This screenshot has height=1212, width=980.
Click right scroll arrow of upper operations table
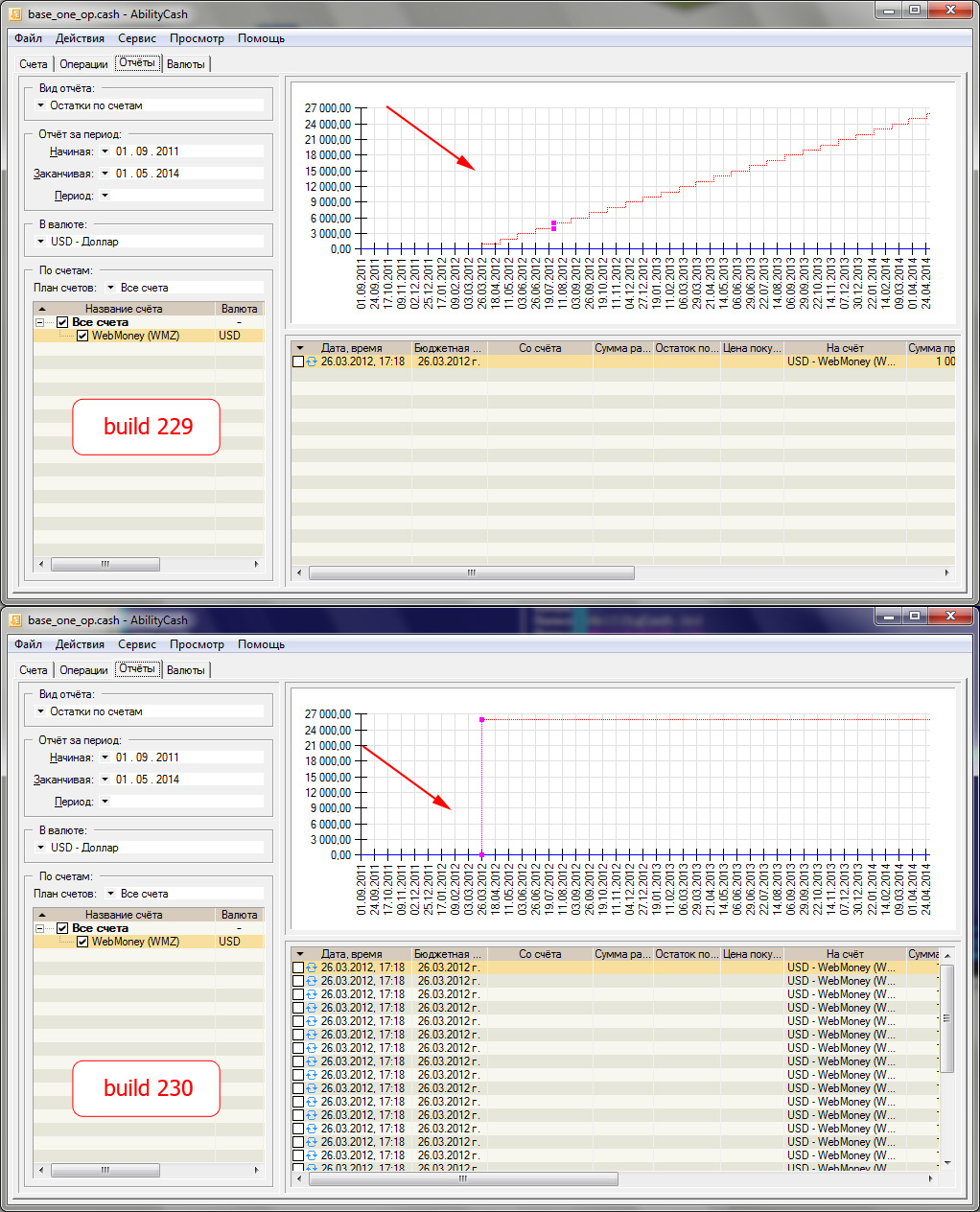[x=946, y=572]
